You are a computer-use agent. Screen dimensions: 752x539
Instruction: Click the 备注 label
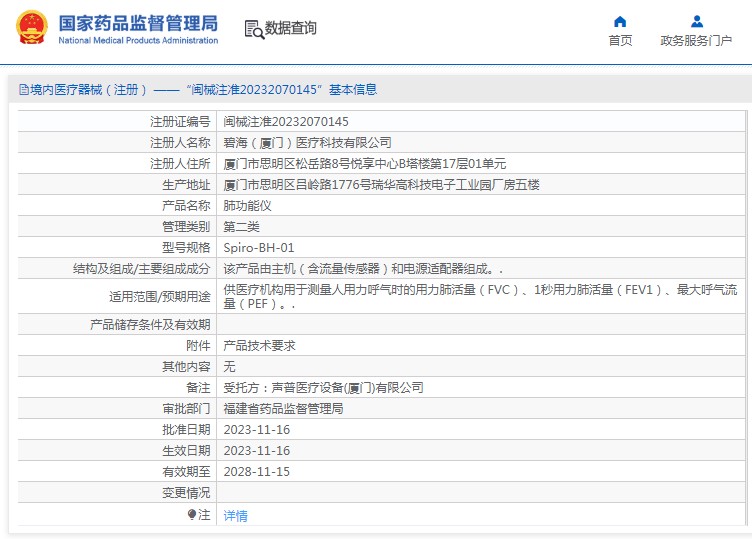click(198, 388)
